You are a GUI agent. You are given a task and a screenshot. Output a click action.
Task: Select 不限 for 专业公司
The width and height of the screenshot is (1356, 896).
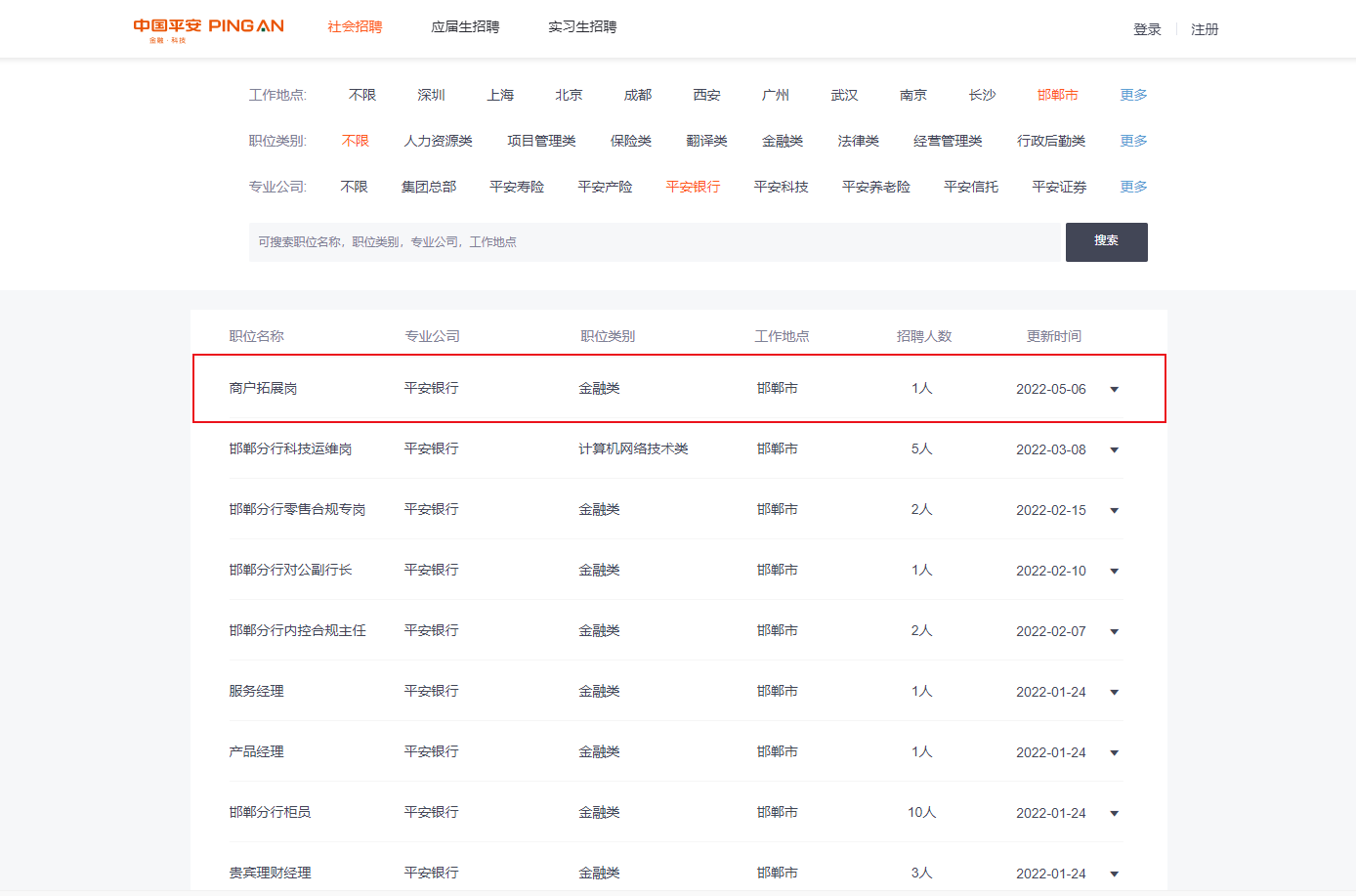tap(354, 187)
